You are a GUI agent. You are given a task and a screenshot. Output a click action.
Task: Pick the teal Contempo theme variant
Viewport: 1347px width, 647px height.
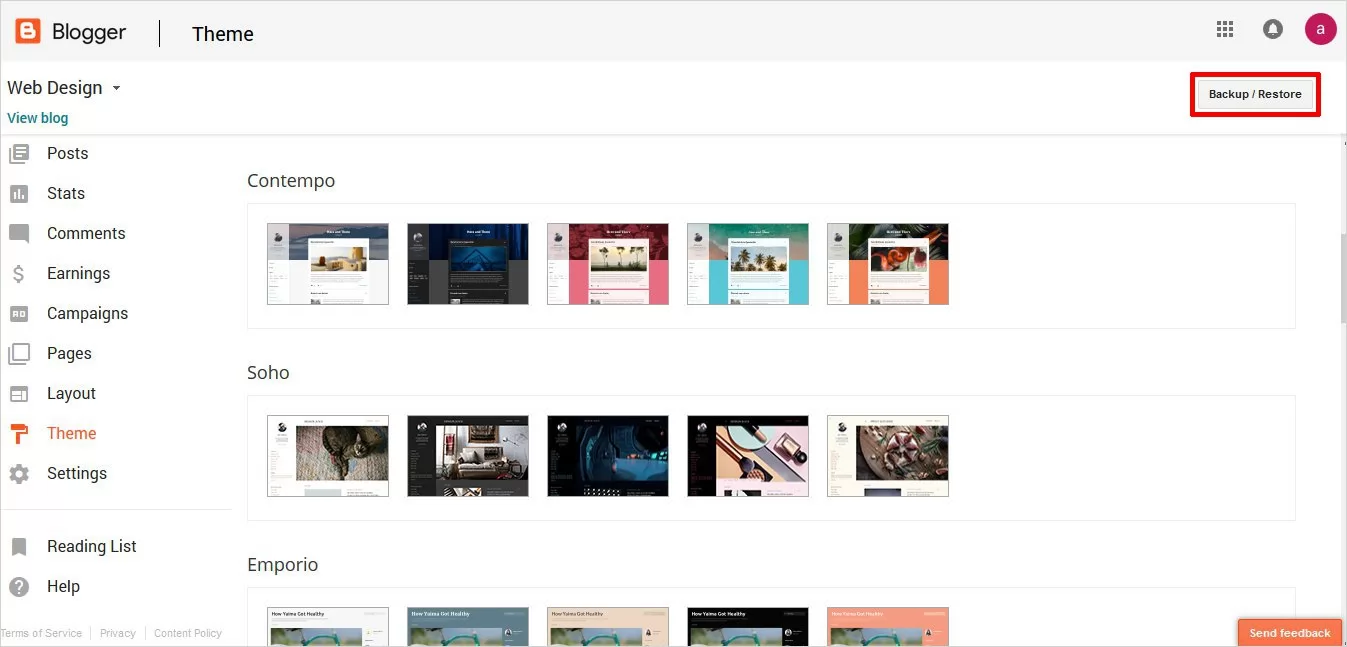point(748,264)
